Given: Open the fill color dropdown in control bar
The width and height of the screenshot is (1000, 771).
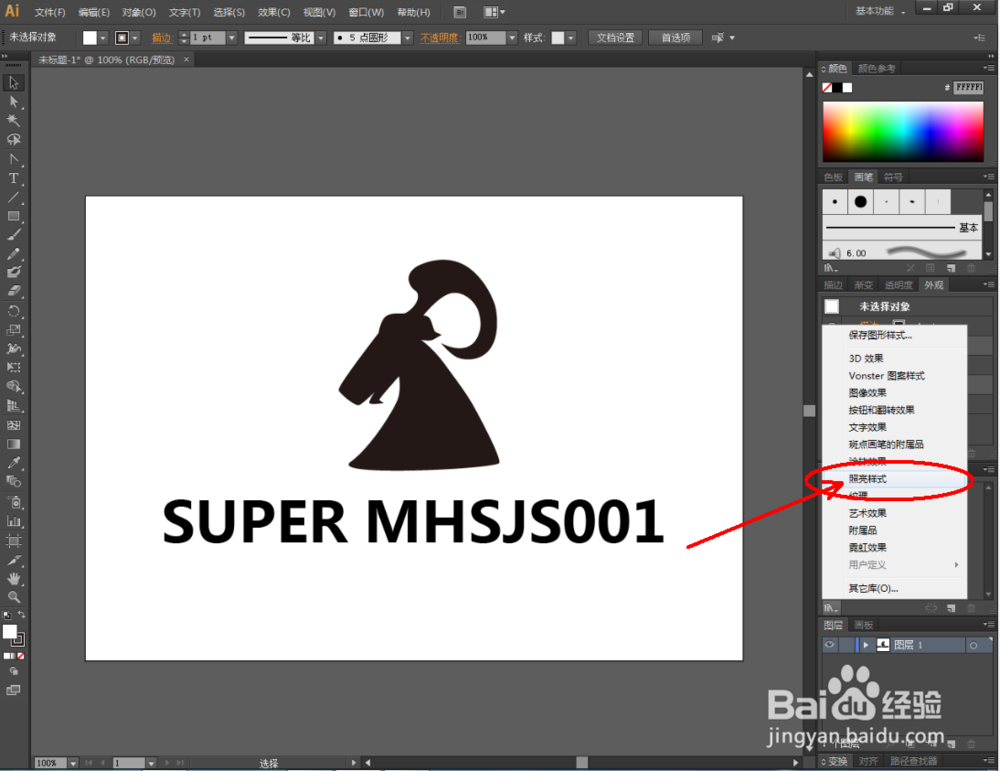Looking at the screenshot, I should (x=103, y=38).
